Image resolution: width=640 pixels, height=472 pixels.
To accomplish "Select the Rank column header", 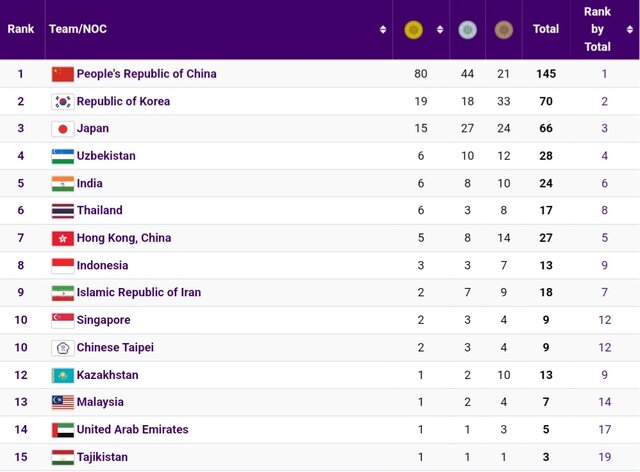I will point(21,30).
